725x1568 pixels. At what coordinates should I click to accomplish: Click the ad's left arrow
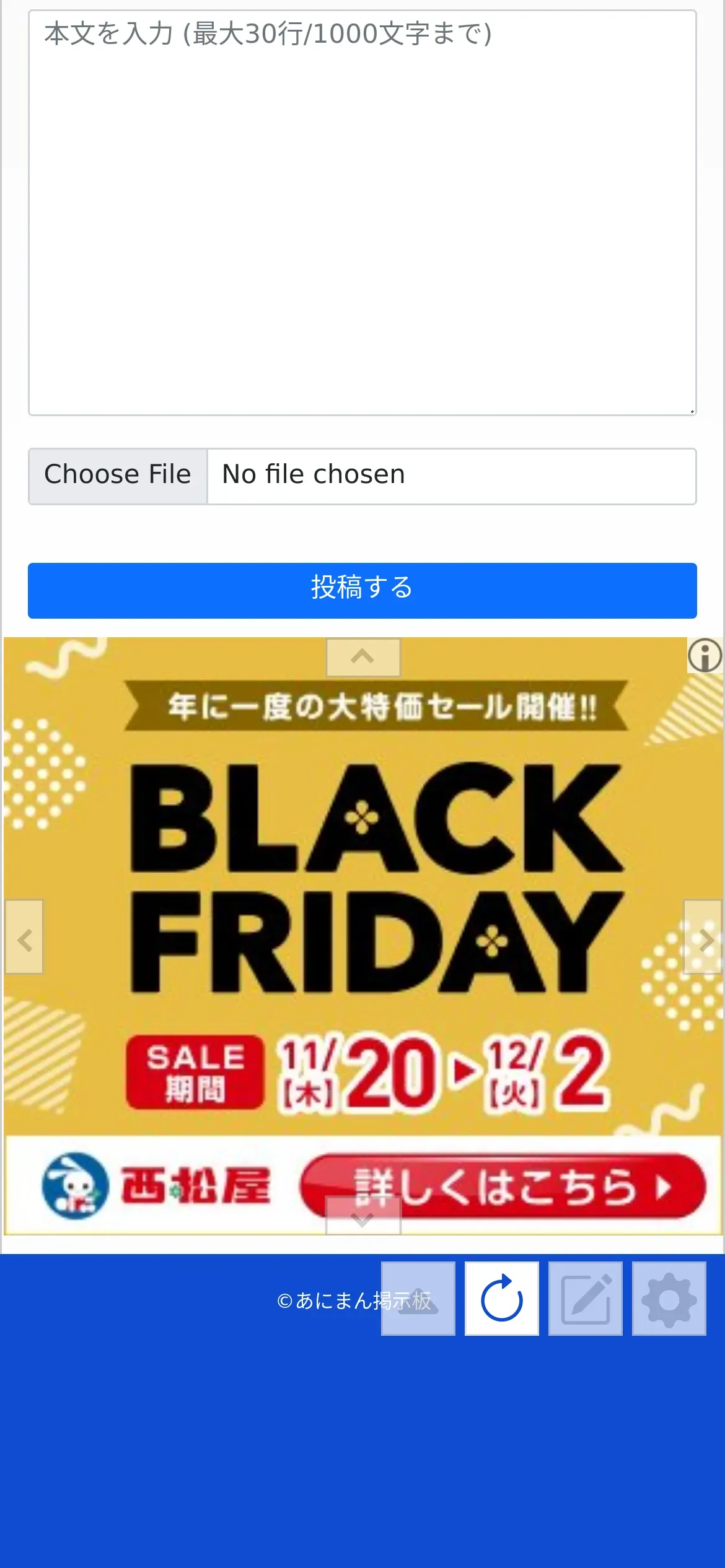click(24, 937)
